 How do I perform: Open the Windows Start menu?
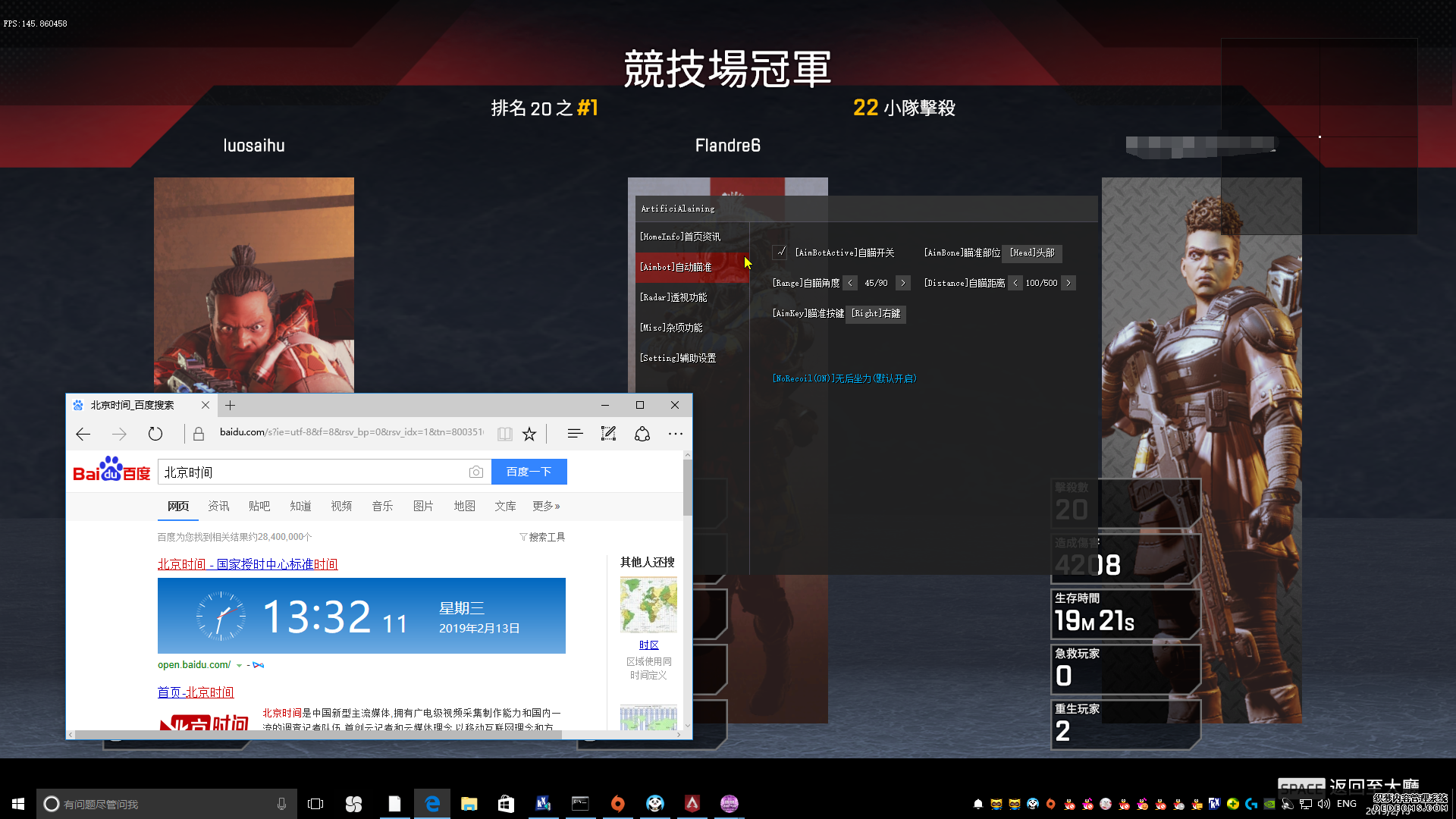18,804
